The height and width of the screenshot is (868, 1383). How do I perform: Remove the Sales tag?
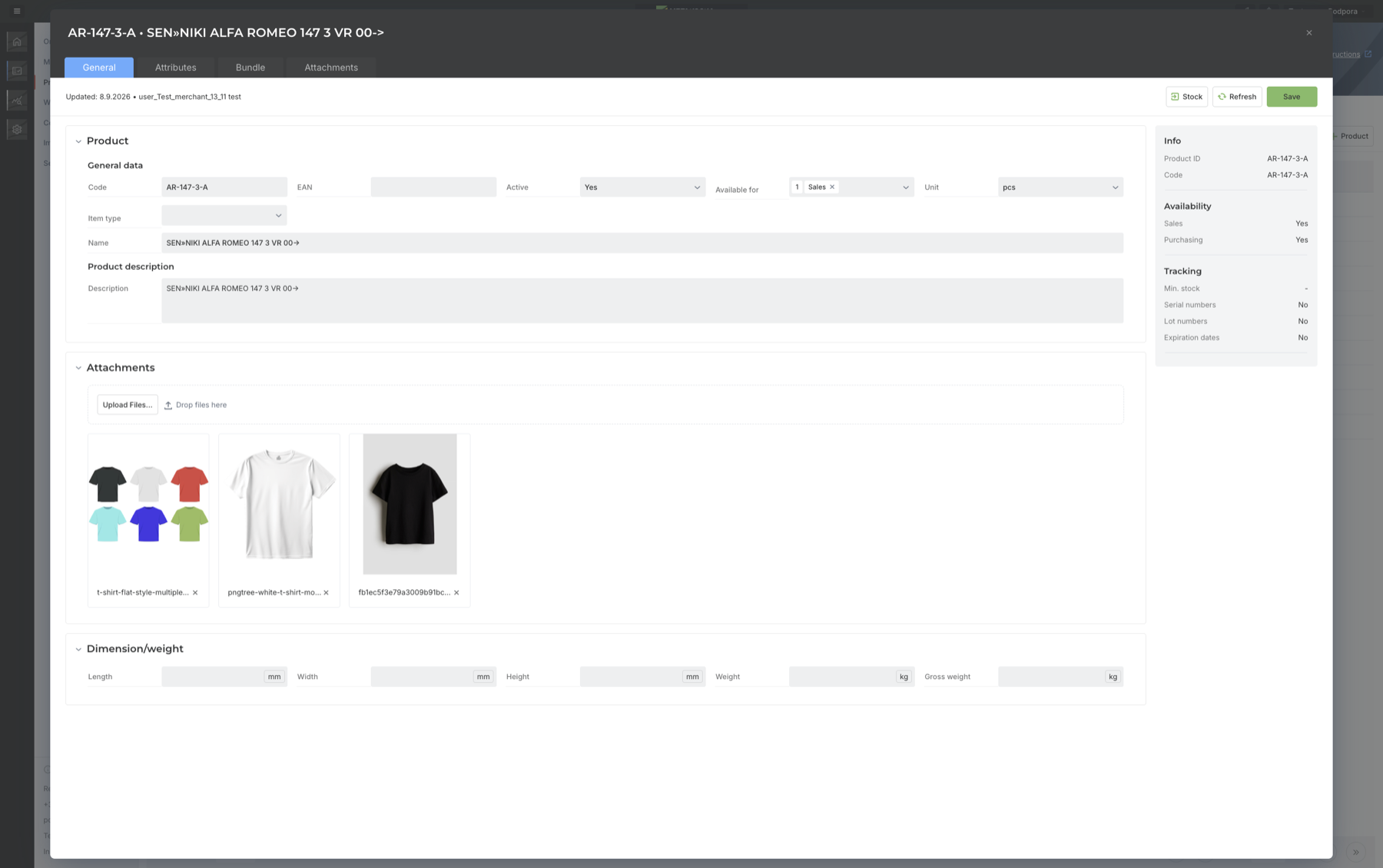(x=832, y=187)
